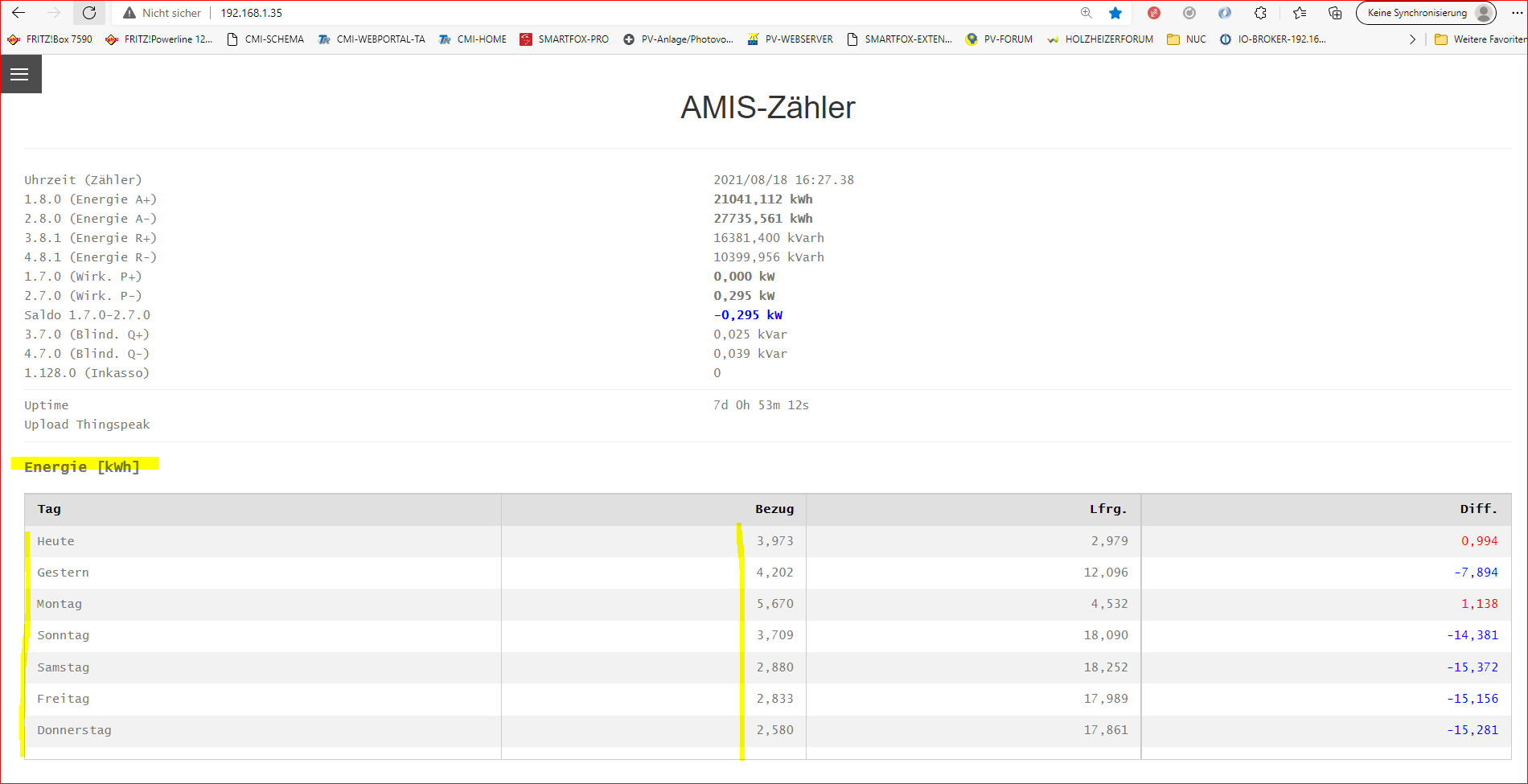Click the blue Saldo value -0,295 kW
The height and width of the screenshot is (784, 1528).
(748, 315)
